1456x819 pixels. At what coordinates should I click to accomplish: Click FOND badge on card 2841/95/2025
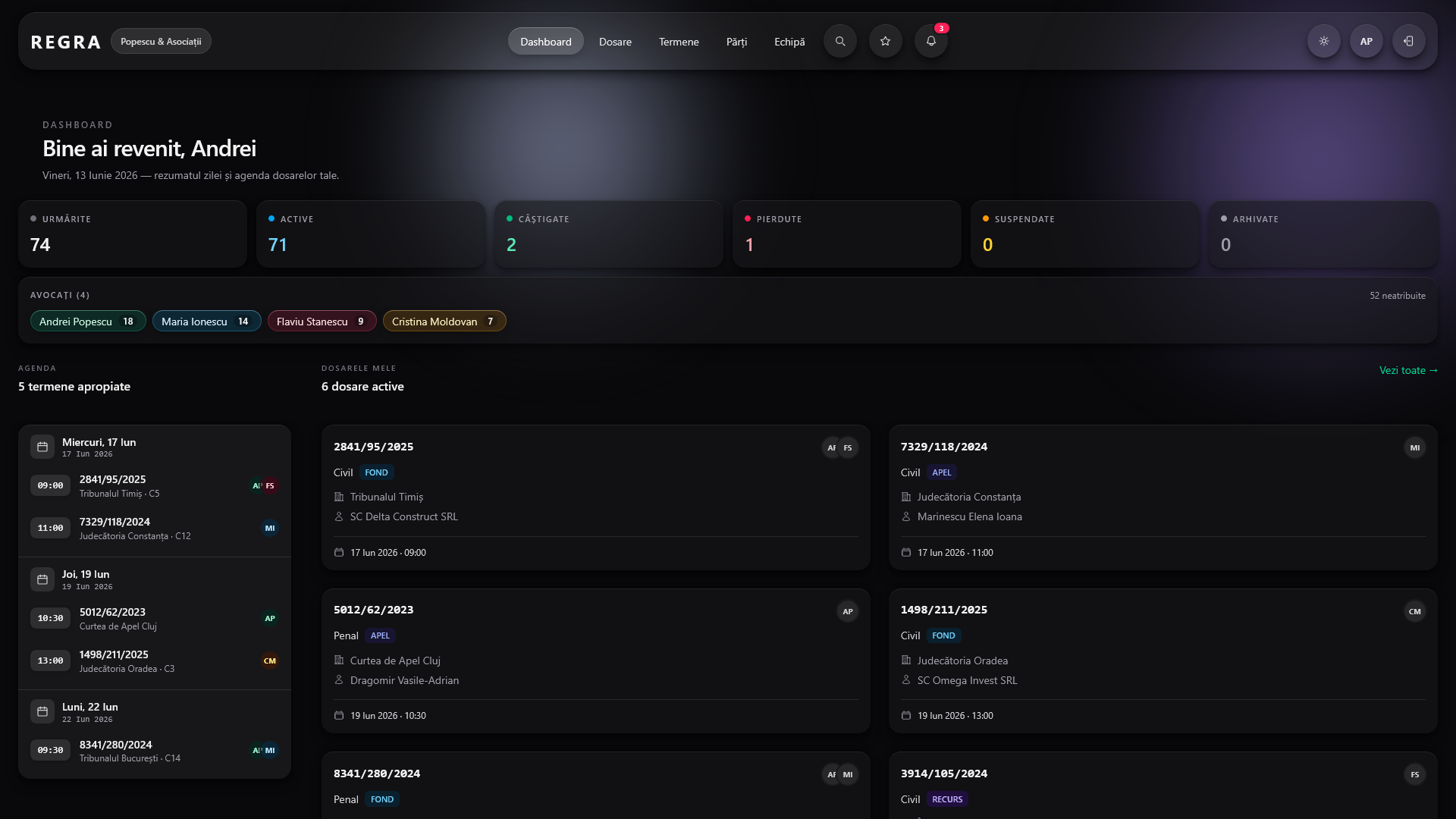376,472
